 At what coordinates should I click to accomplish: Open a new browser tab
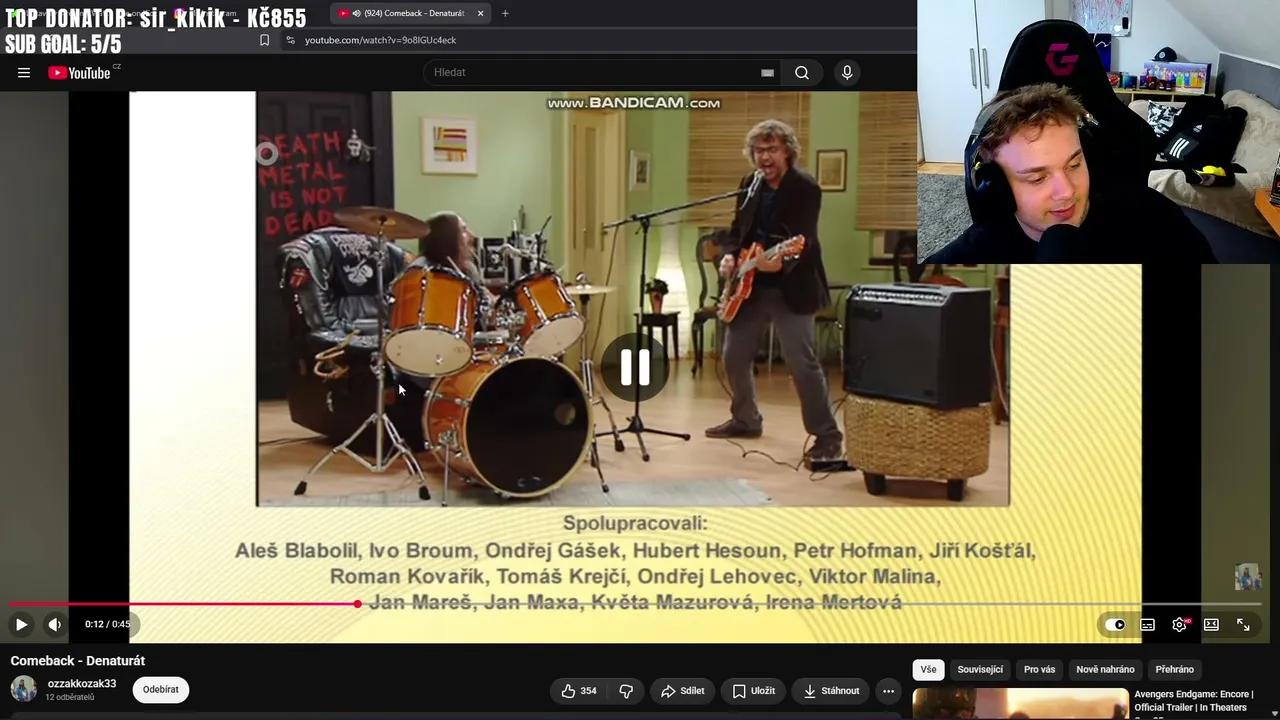[x=505, y=13]
